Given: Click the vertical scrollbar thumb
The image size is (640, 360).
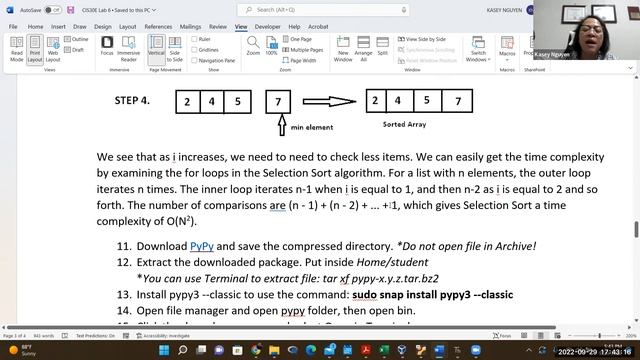Looking at the screenshot, I should (636, 229).
